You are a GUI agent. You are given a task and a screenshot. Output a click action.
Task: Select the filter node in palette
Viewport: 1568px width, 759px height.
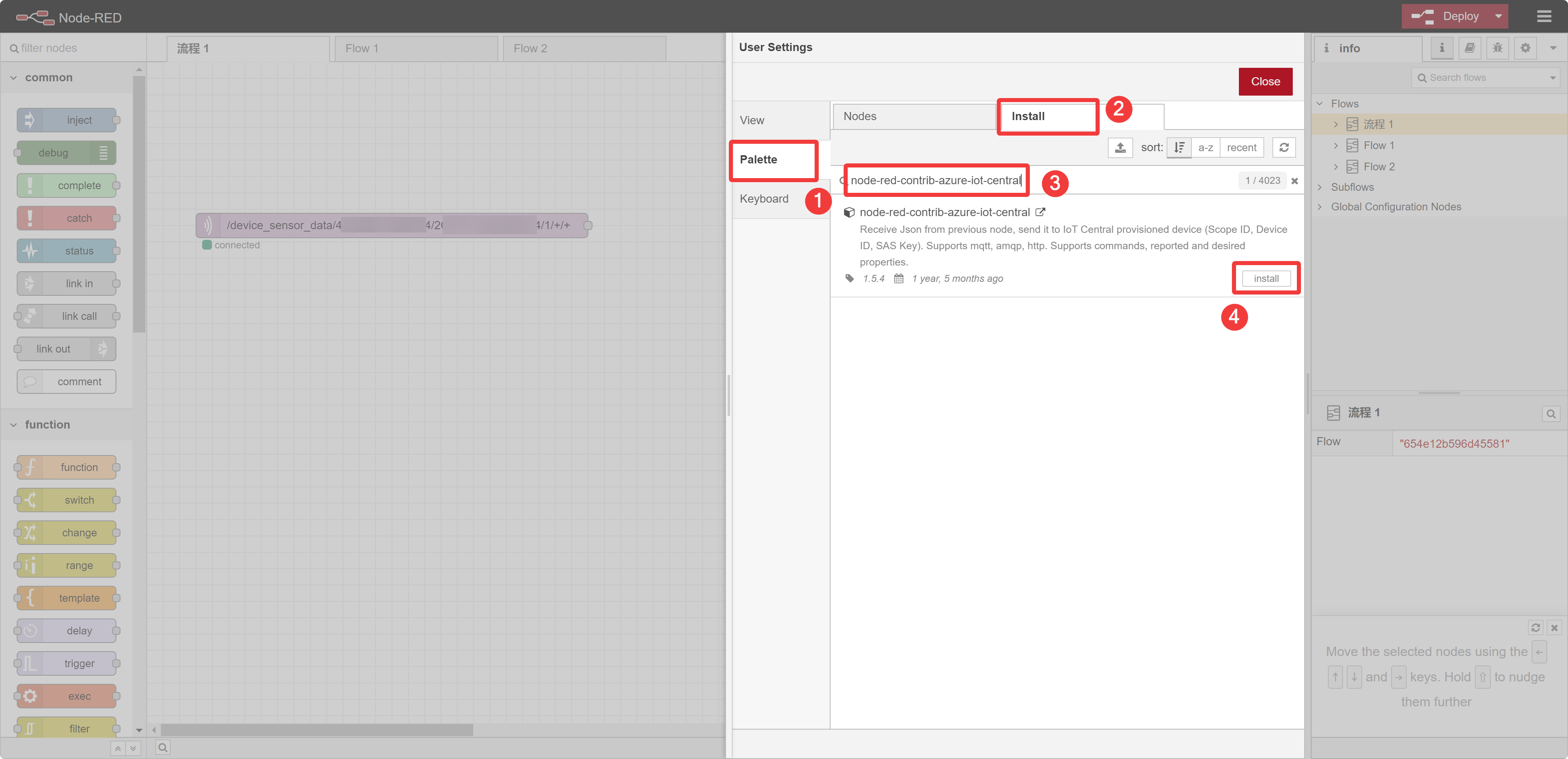[67, 727]
